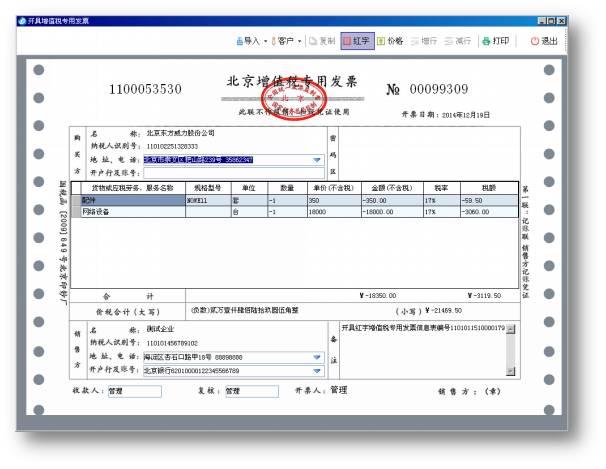This screenshot has width=606, height=469.
Task: Click the 税率 column header
Action: point(442,188)
